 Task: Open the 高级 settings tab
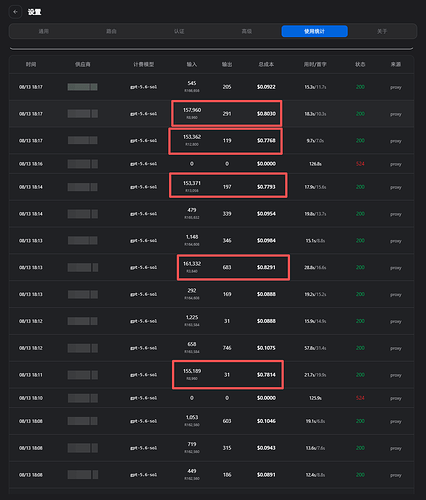pos(247,31)
